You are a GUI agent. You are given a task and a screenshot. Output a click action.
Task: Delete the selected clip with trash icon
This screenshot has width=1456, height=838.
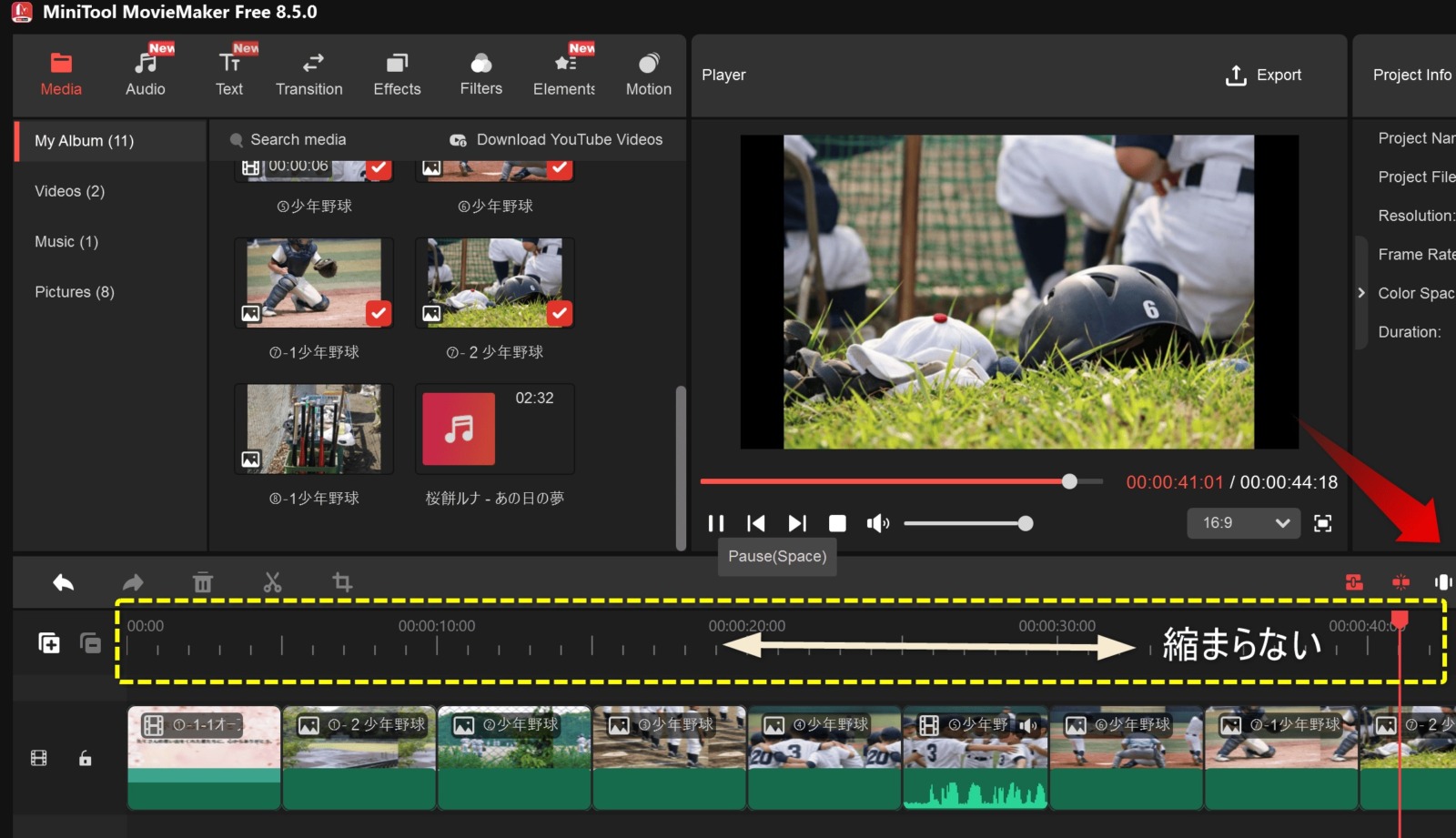[202, 582]
